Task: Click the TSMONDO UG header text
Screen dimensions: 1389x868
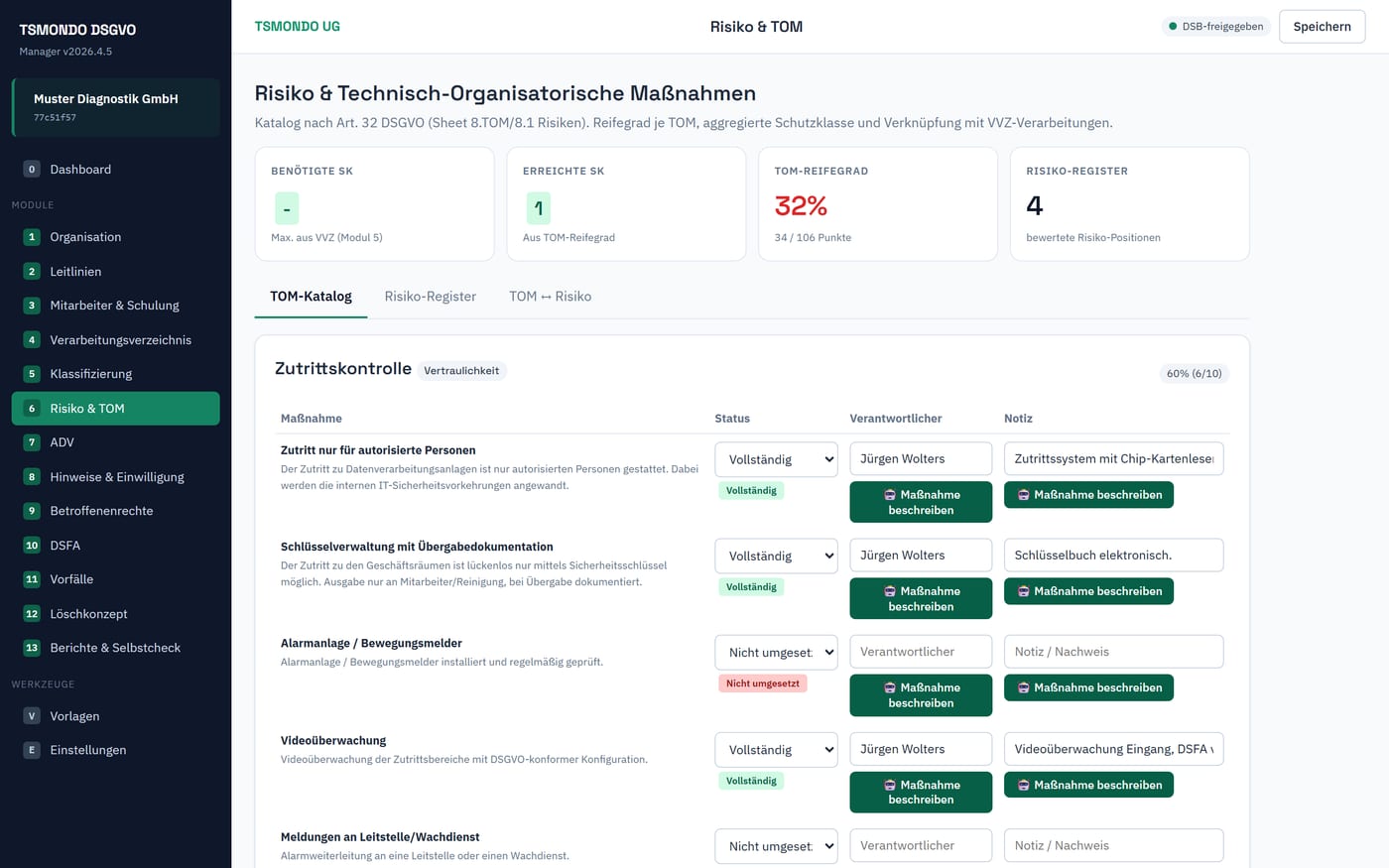Action: coord(297,27)
